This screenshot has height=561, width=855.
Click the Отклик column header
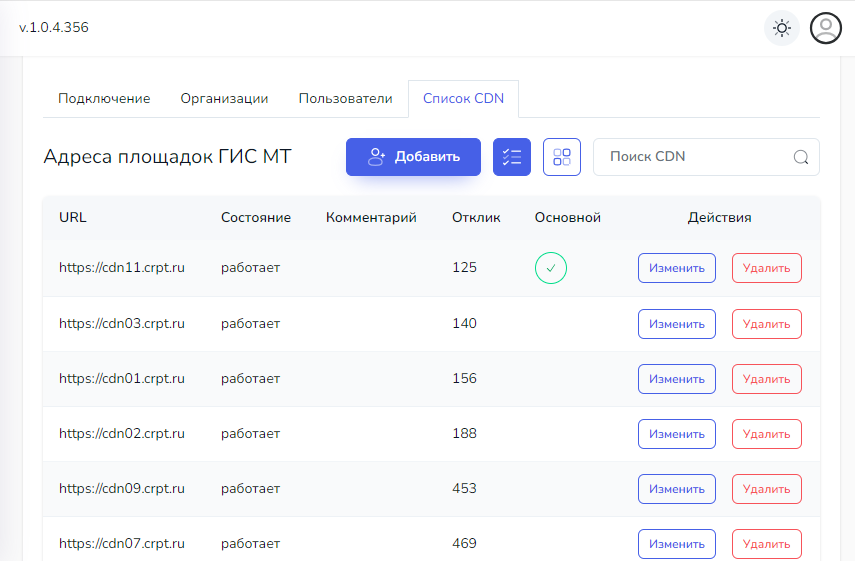pyautogui.click(x=476, y=218)
